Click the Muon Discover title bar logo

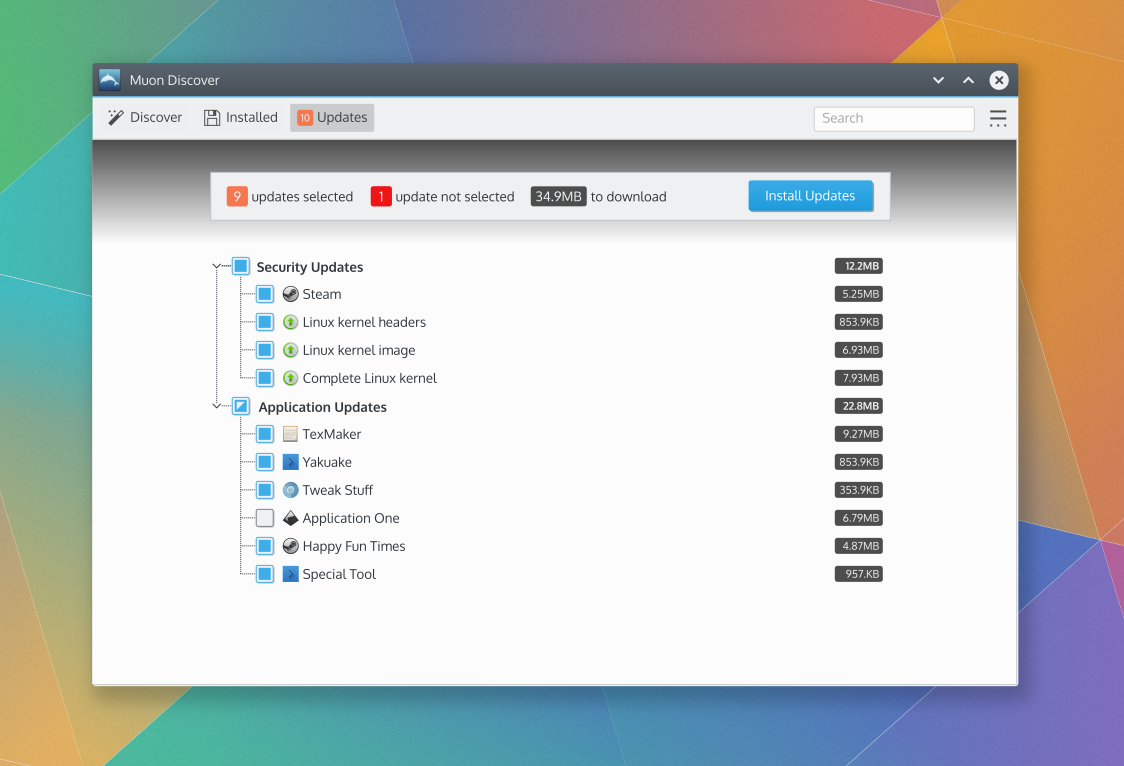tap(110, 80)
